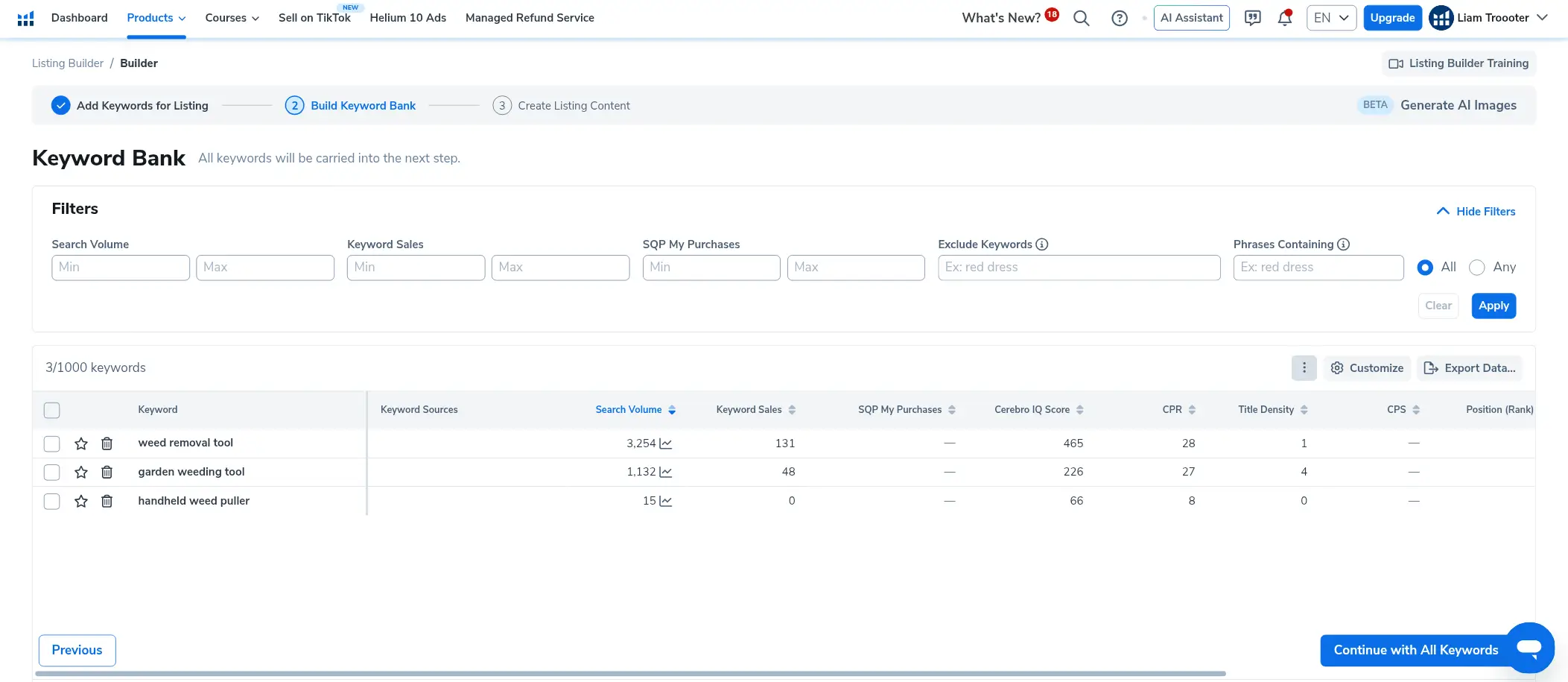Delete the keyword garden weeding tool
Screen dimensions: 1568x682
tap(107, 472)
